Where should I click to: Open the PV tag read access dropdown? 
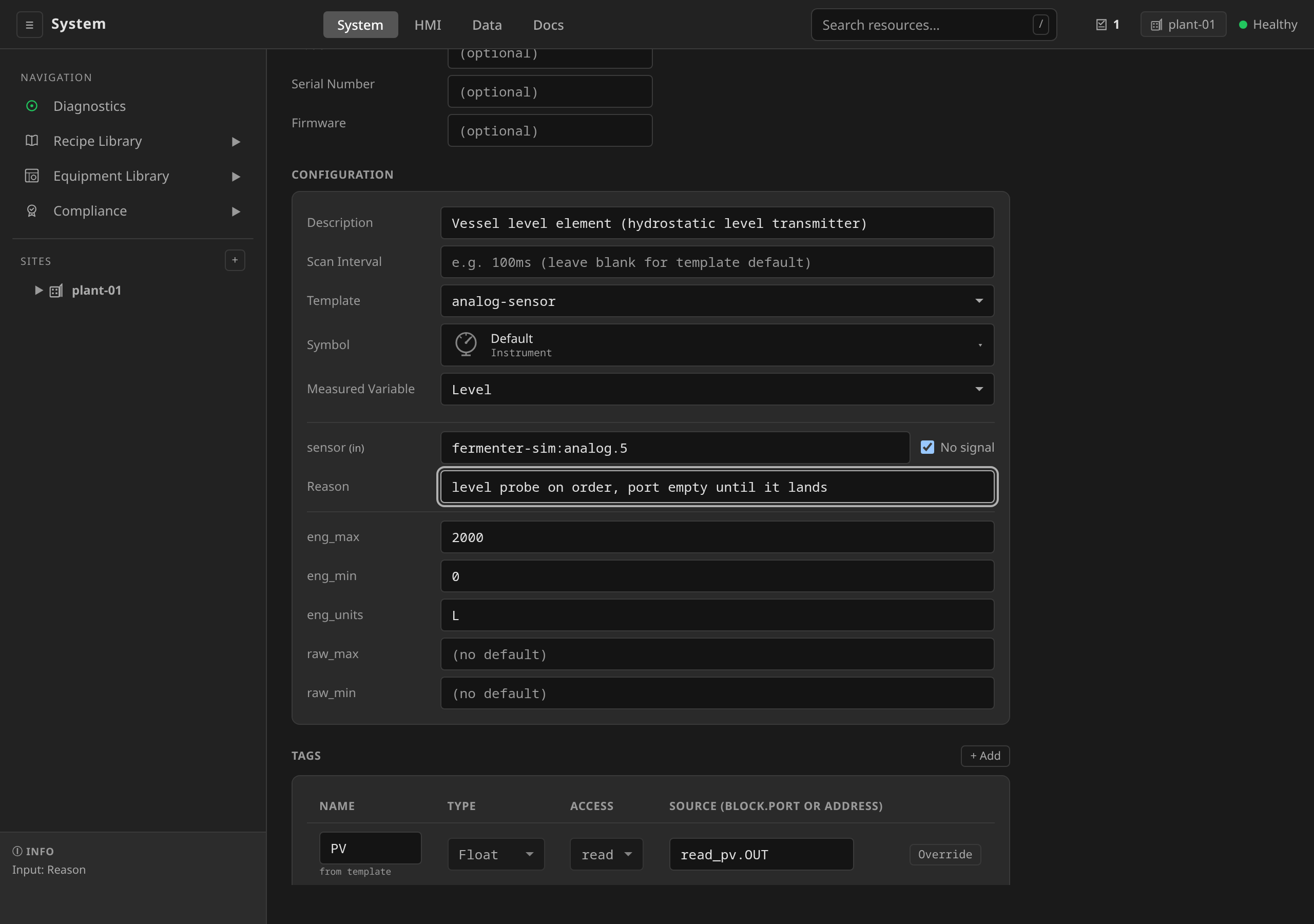(606, 854)
